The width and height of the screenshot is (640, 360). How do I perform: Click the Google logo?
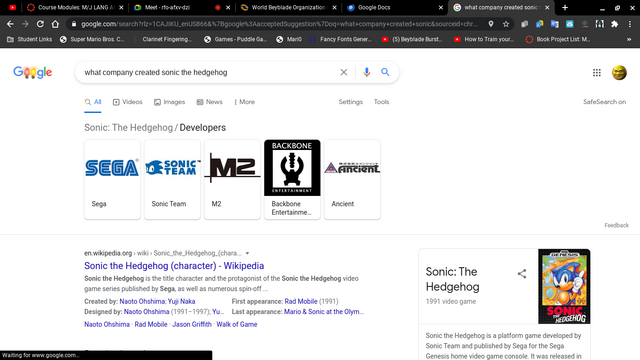pyautogui.click(x=33, y=72)
